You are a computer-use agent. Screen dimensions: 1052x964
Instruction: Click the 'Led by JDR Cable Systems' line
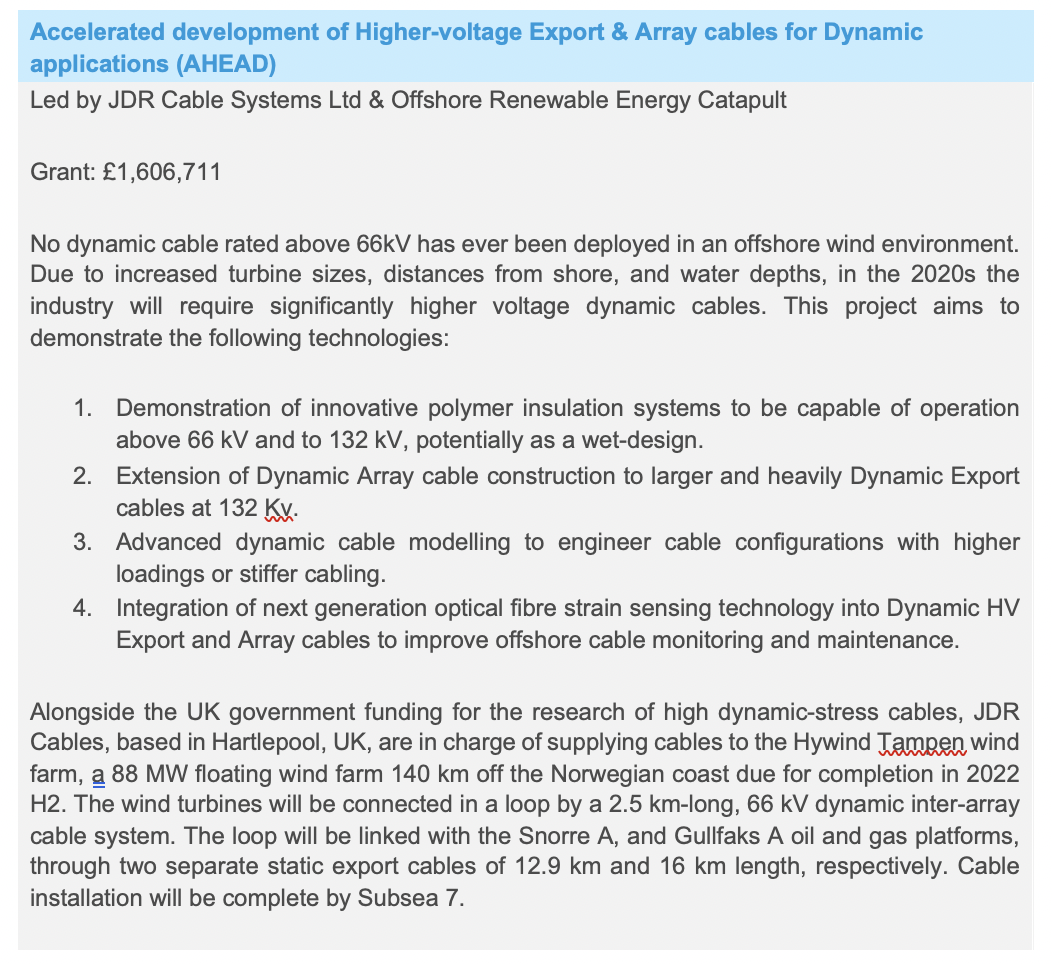point(408,101)
